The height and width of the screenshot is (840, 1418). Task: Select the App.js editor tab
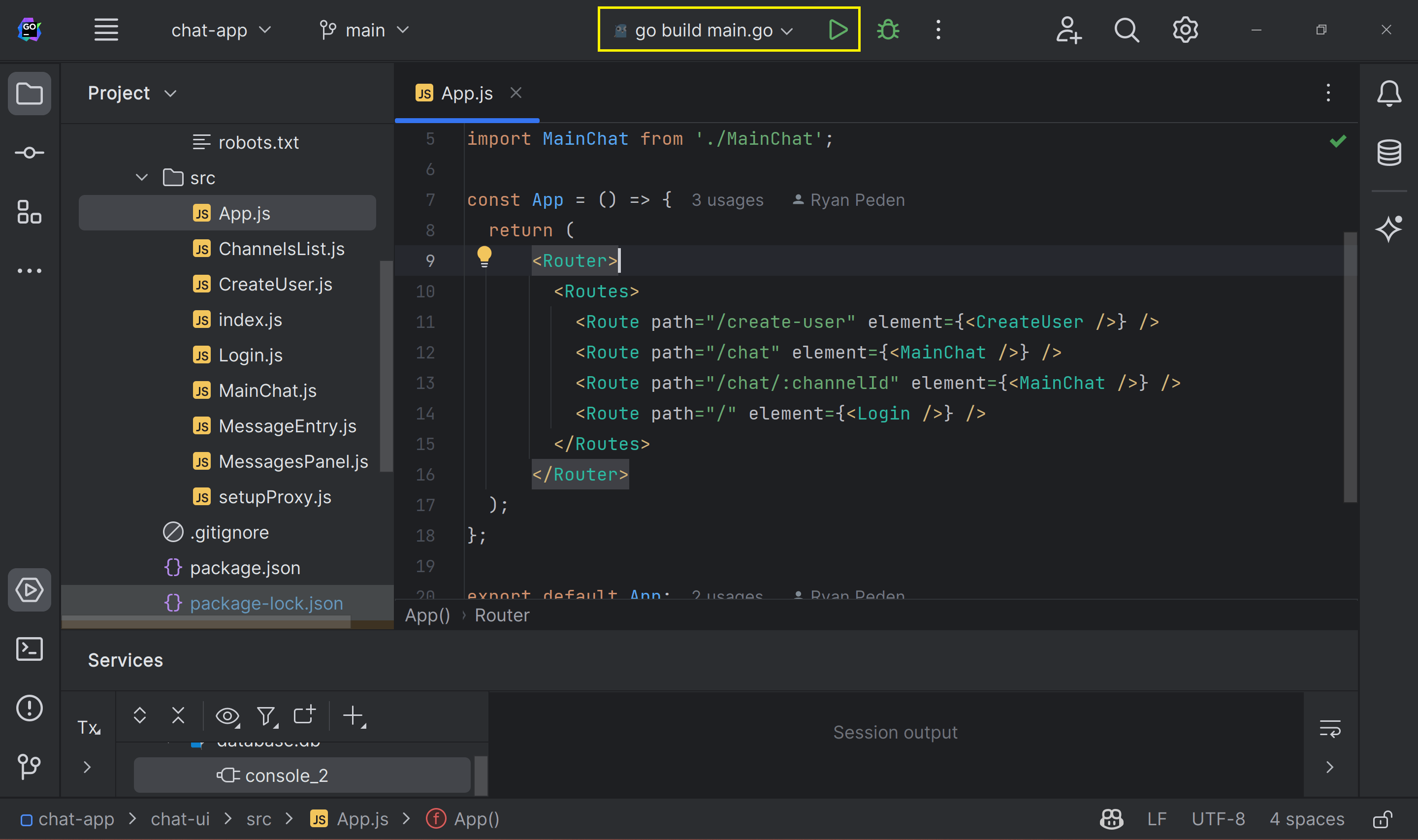[466, 93]
